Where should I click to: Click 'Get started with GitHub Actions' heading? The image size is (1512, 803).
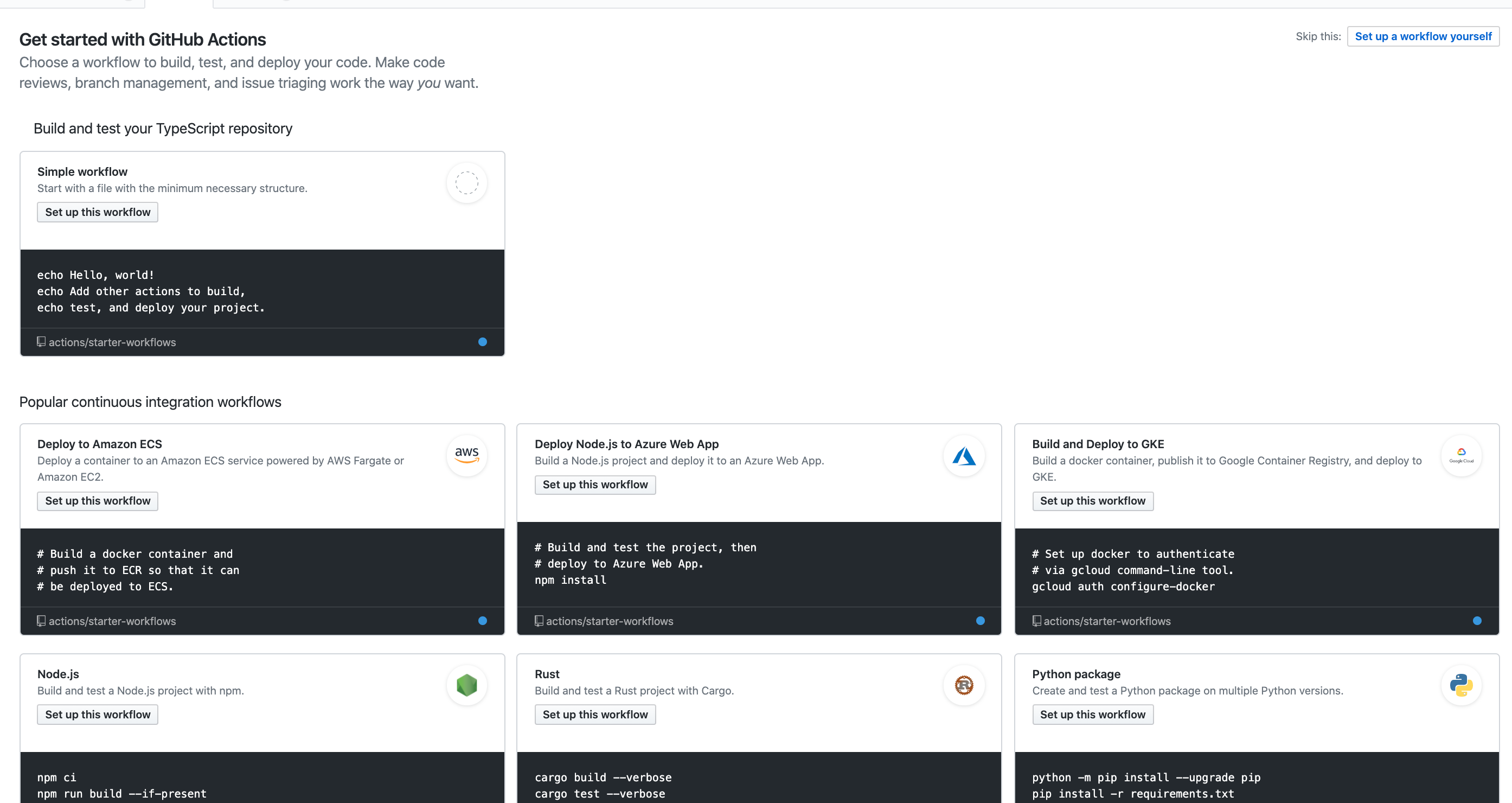[143, 40]
